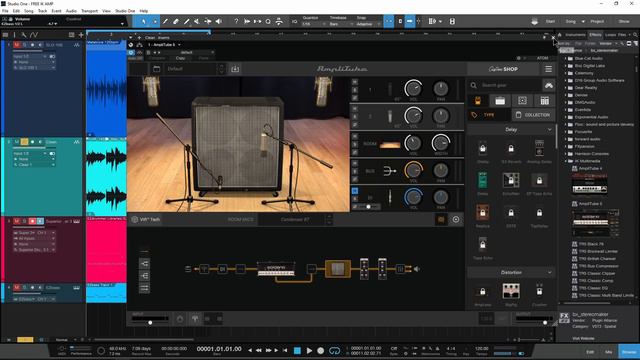640x360 pixels.
Task: Toggle the DI channel enable button
Action: coord(355,191)
